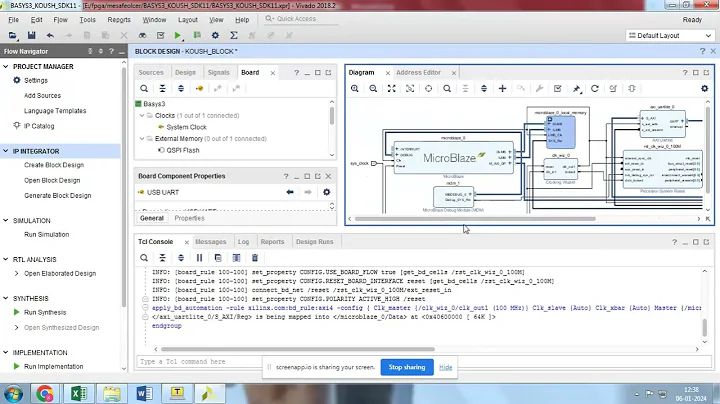Screen dimensions: 720x404
Task: Click Generate Block Design
Action: pos(58,196)
